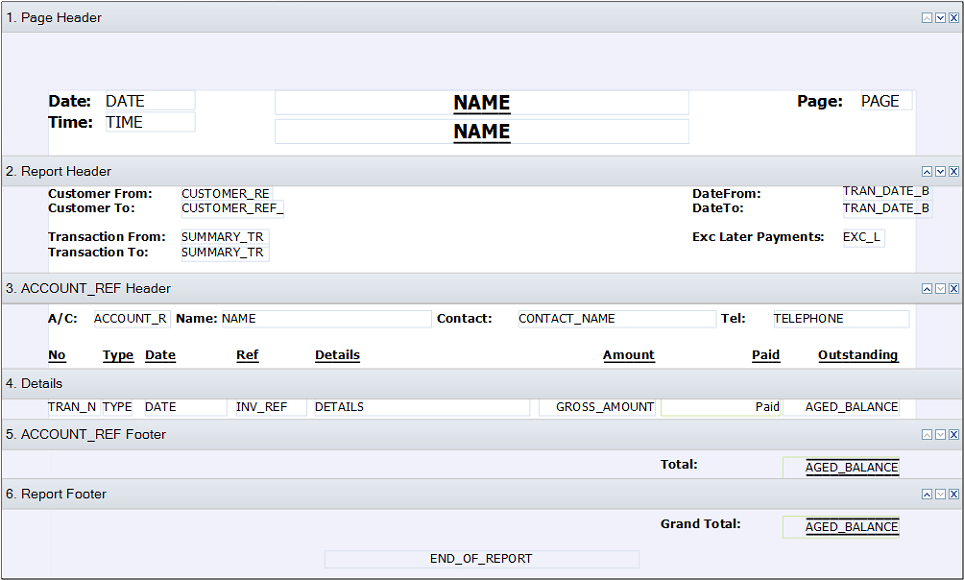Close the ACCOUNT_REF Header section with its X icon
The image size is (964, 580).
(953, 288)
